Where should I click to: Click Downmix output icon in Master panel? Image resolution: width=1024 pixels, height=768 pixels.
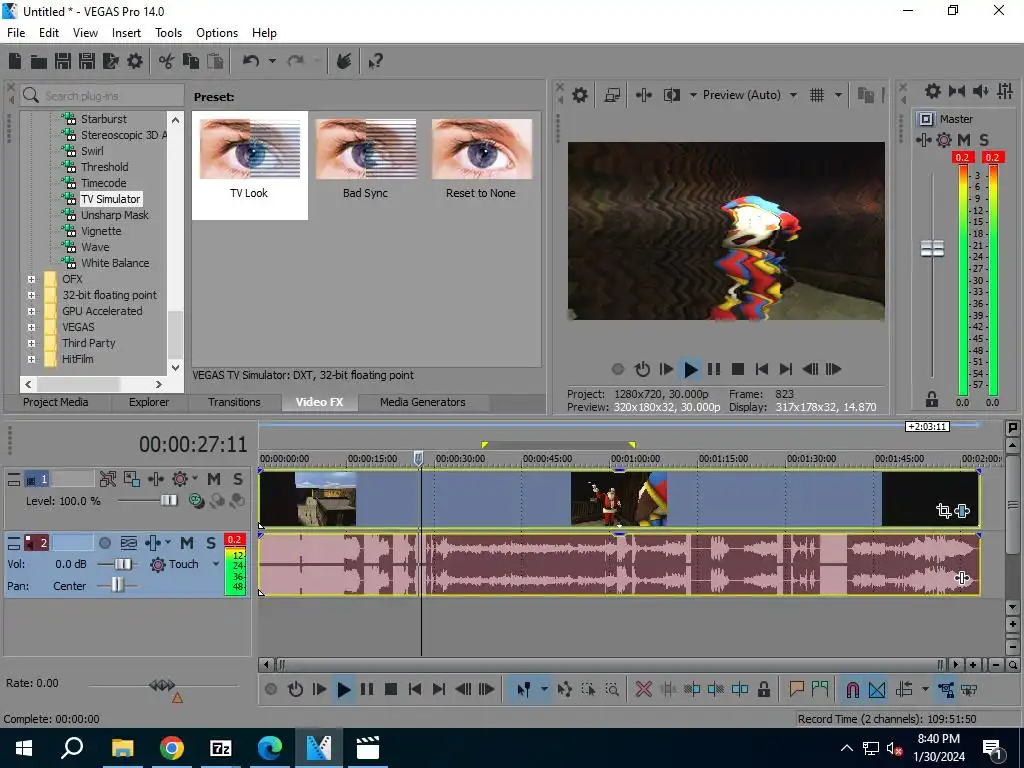[x=957, y=91]
